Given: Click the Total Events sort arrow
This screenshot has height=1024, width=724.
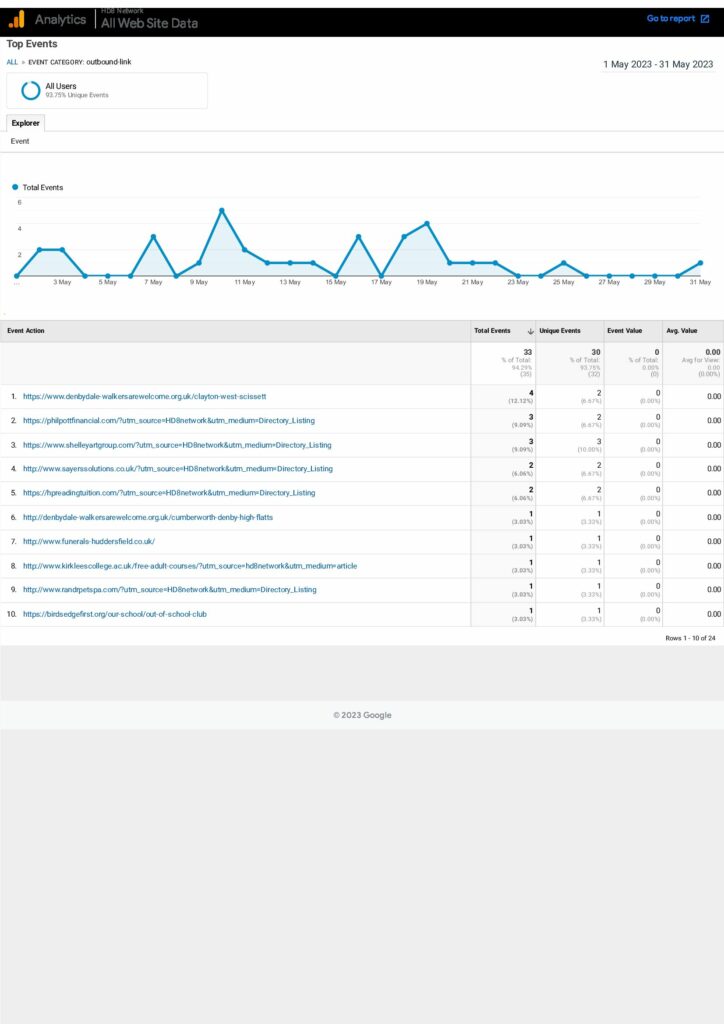Looking at the screenshot, I should point(530,331).
